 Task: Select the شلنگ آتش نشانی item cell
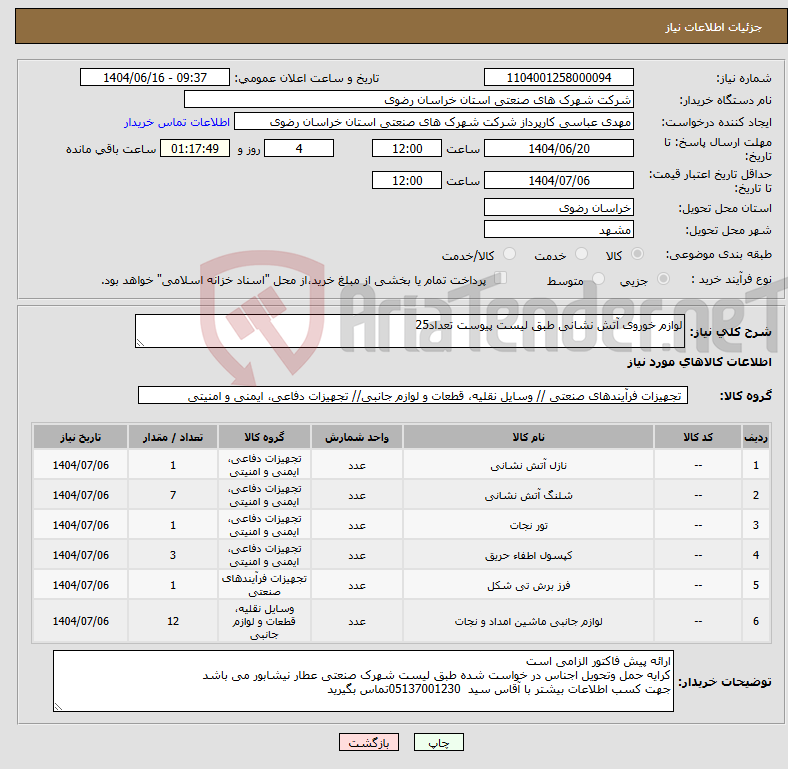(528, 496)
